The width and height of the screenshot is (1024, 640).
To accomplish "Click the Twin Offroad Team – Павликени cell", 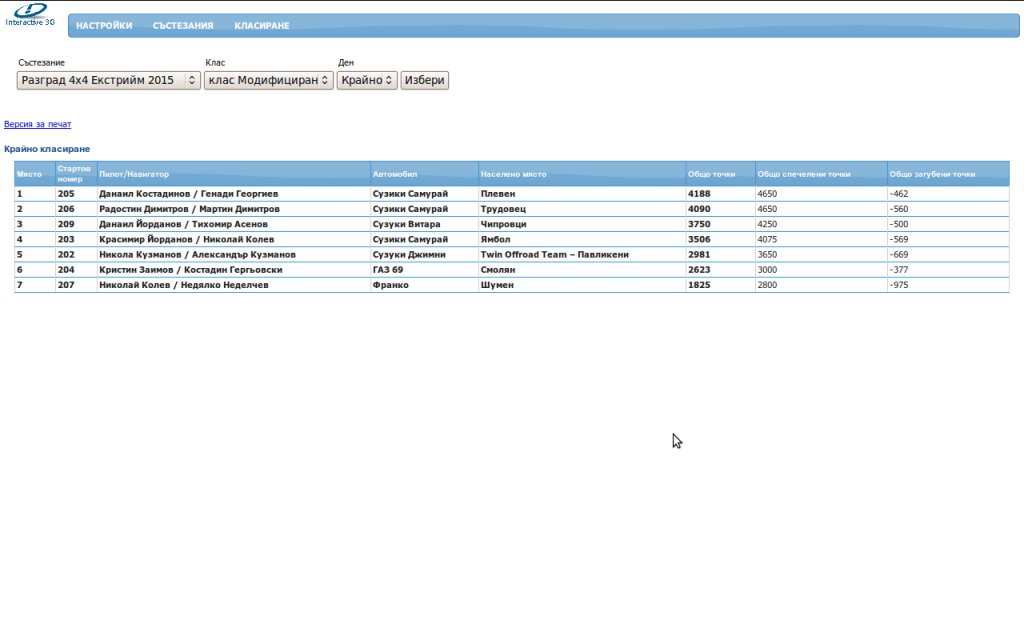I will click(555, 255).
